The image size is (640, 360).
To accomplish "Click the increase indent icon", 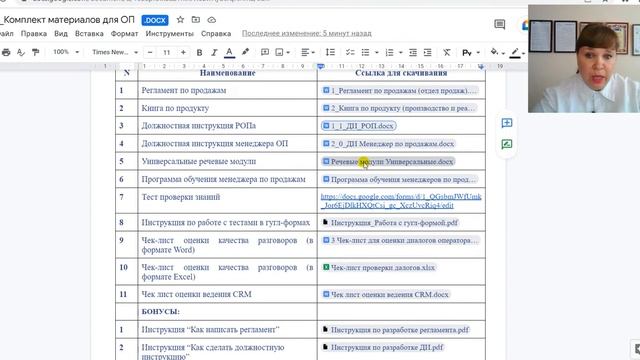I will click(427, 52).
